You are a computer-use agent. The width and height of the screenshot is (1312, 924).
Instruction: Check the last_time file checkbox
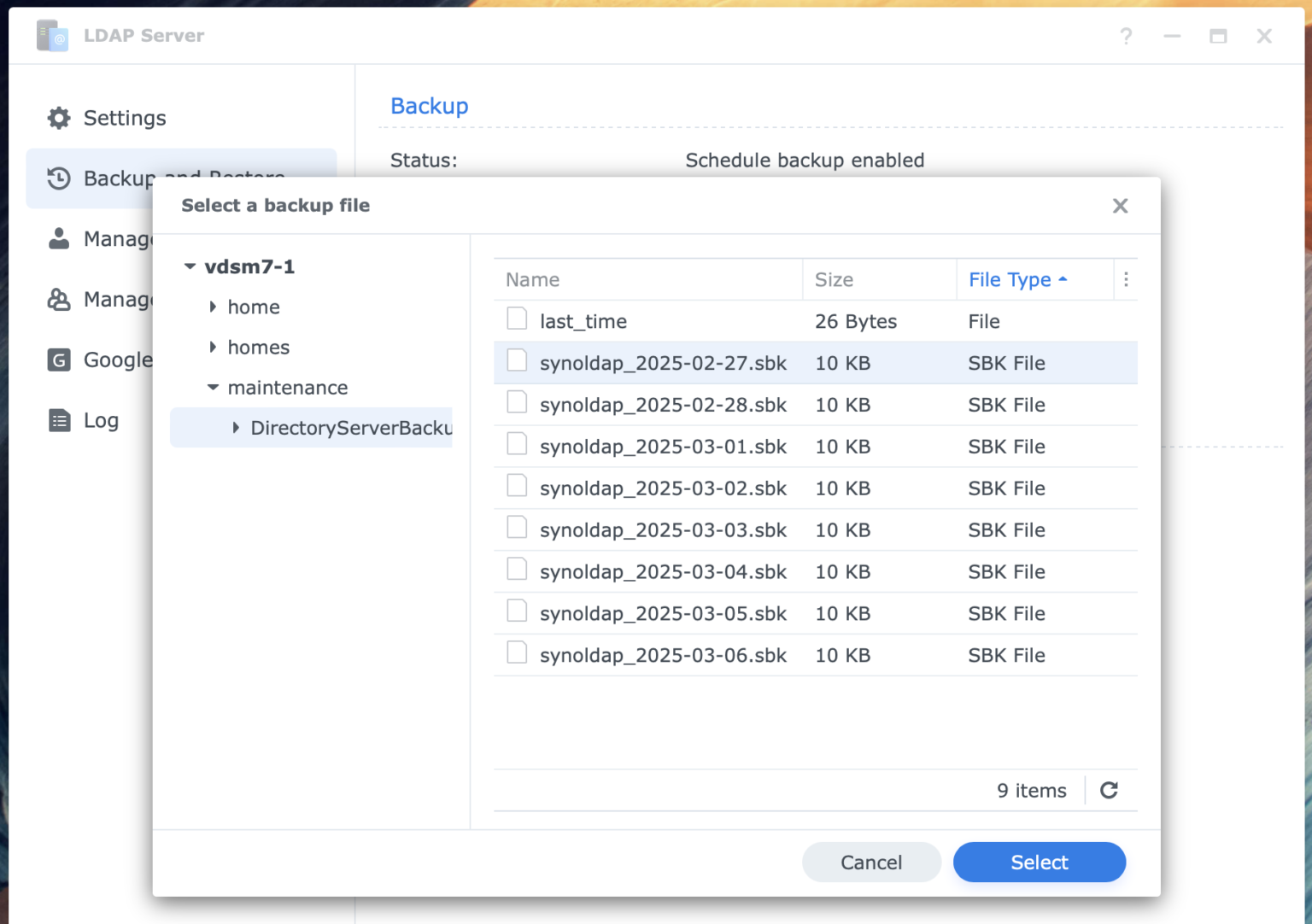pyautogui.click(x=517, y=318)
